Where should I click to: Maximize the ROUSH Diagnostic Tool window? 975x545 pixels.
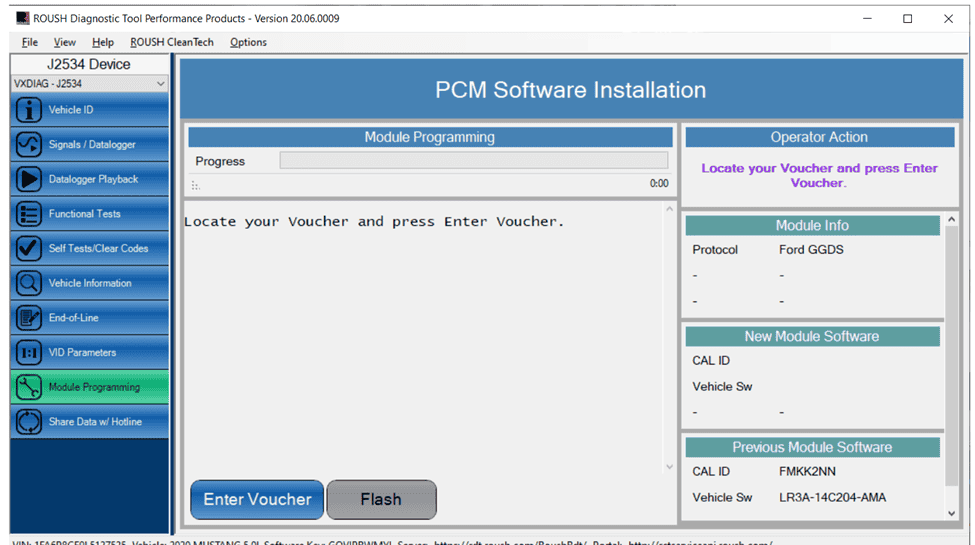908,19
